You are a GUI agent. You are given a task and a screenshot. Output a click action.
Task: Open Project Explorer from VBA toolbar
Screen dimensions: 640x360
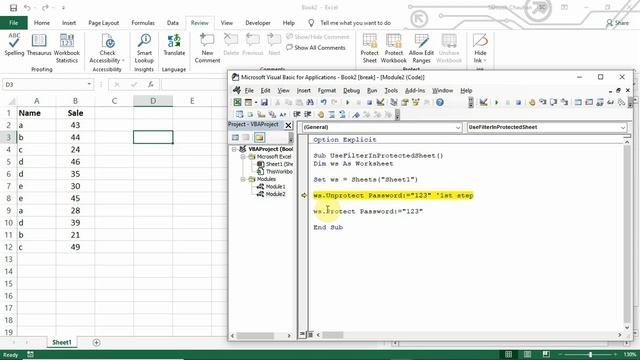(x=394, y=102)
